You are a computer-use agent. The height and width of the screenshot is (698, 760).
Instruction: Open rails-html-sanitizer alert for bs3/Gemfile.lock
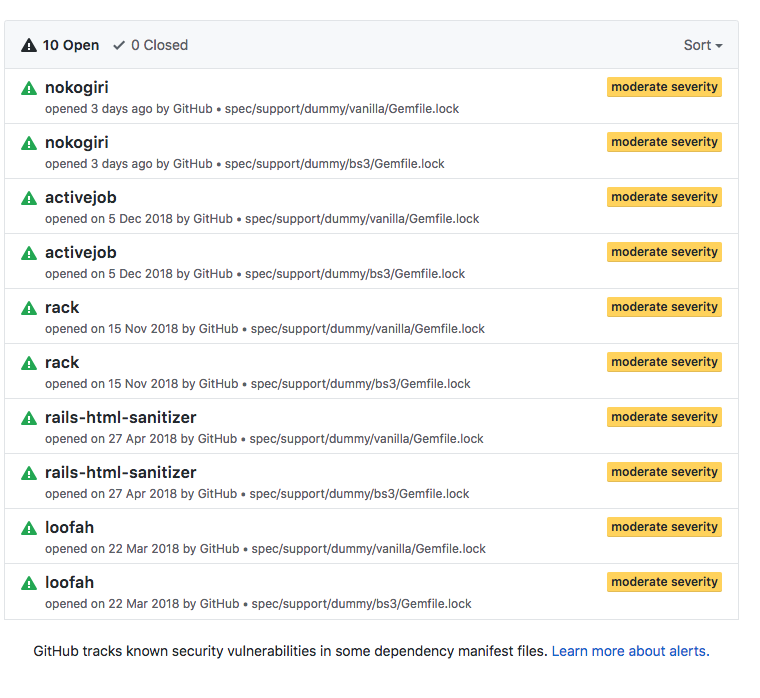tap(121, 473)
